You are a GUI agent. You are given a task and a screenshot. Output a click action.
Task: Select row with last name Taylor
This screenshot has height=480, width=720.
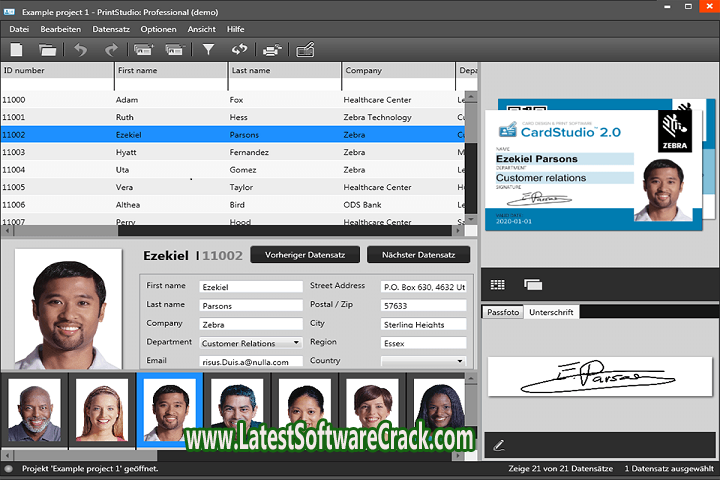click(x=233, y=187)
